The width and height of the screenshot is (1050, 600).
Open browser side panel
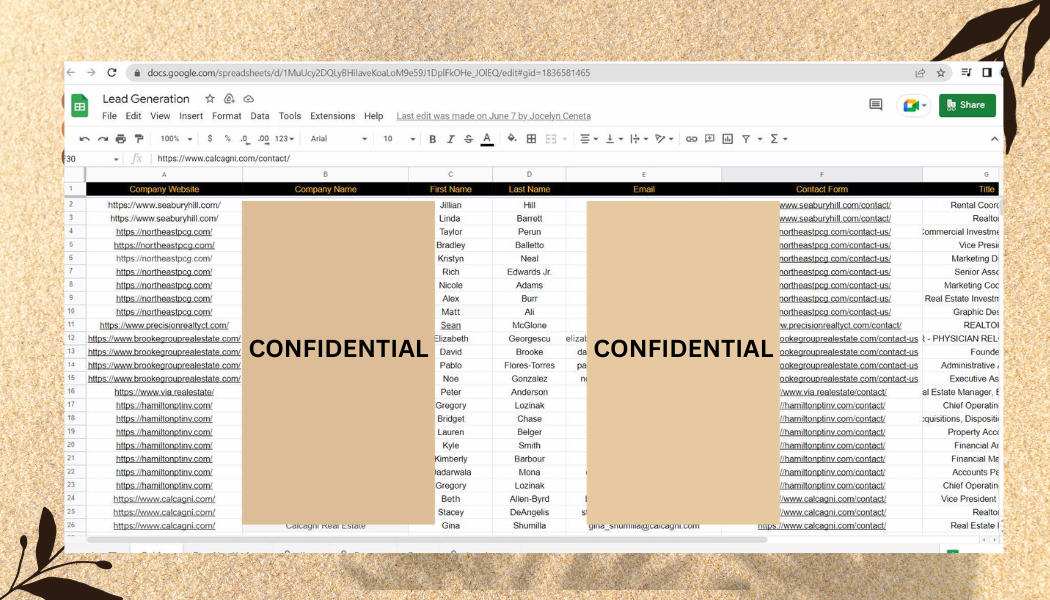coord(987,72)
